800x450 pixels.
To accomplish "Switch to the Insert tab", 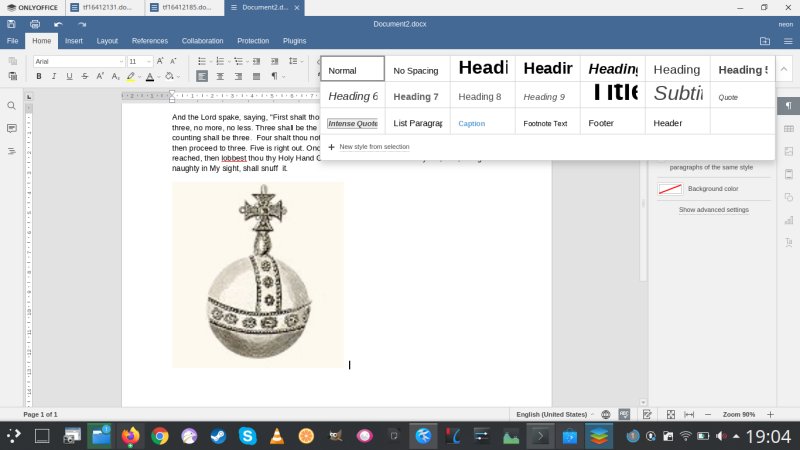I will click(74, 41).
